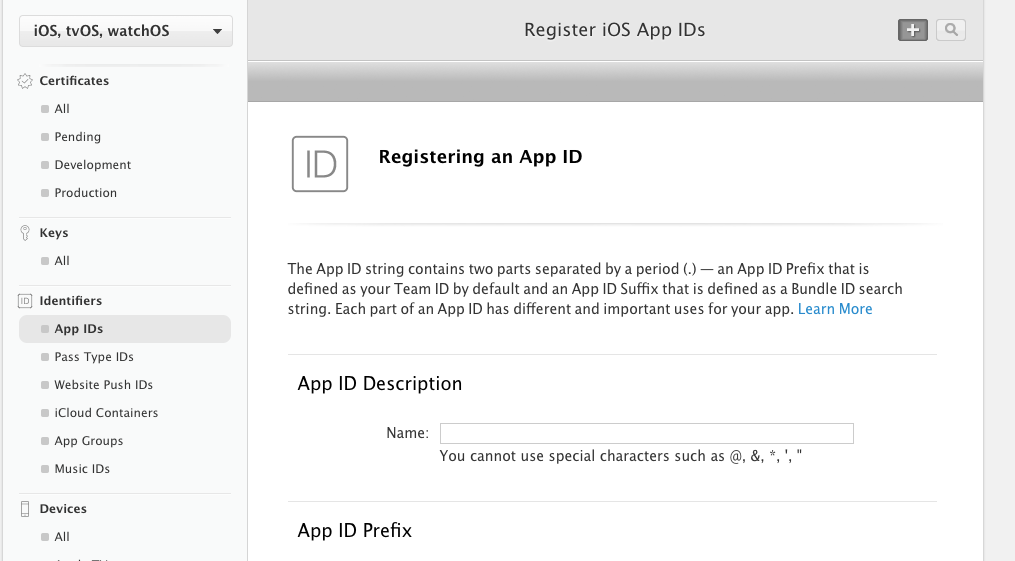Open Development certificates list

click(93, 165)
